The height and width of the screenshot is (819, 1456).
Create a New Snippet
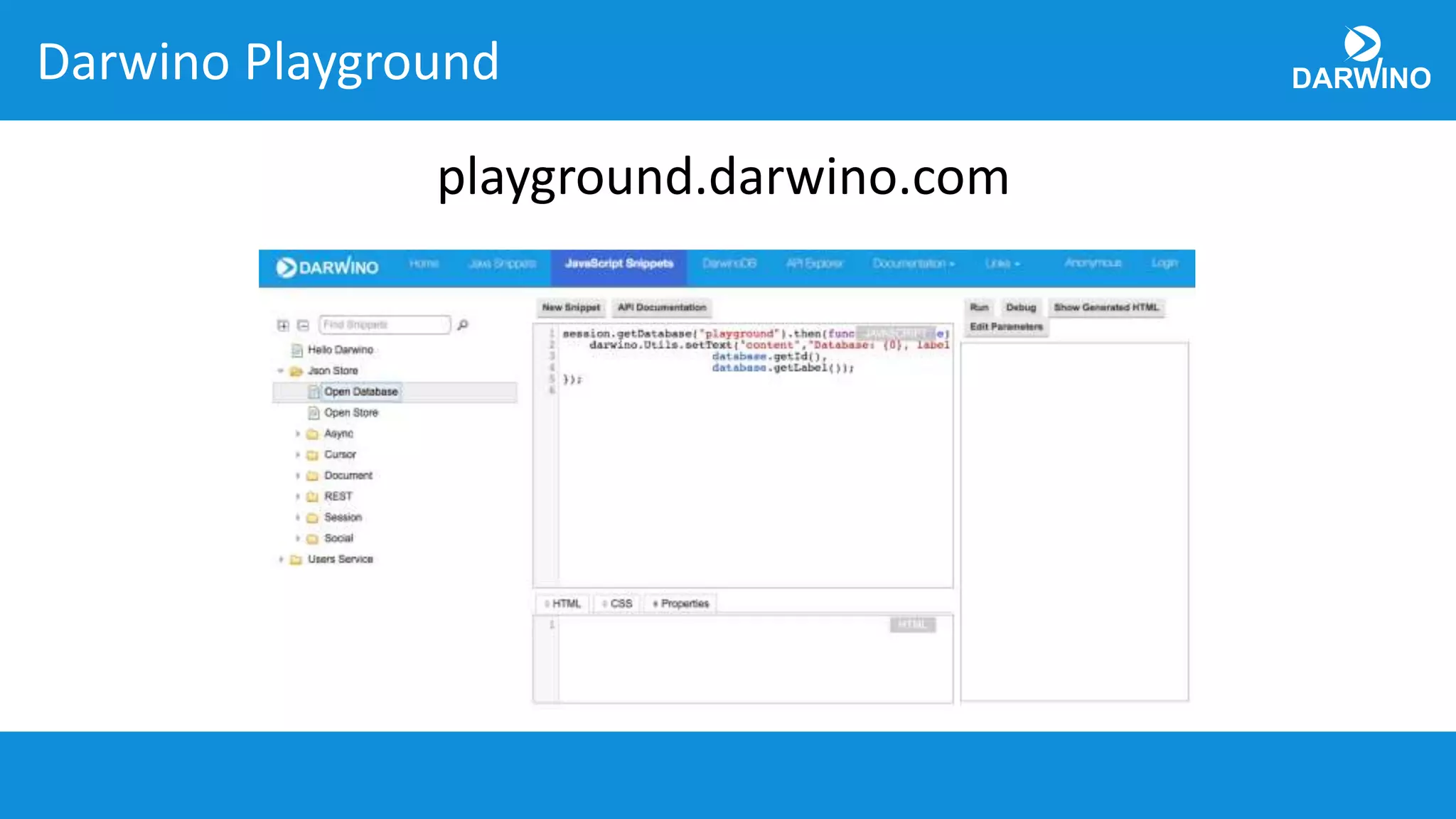(571, 308)
